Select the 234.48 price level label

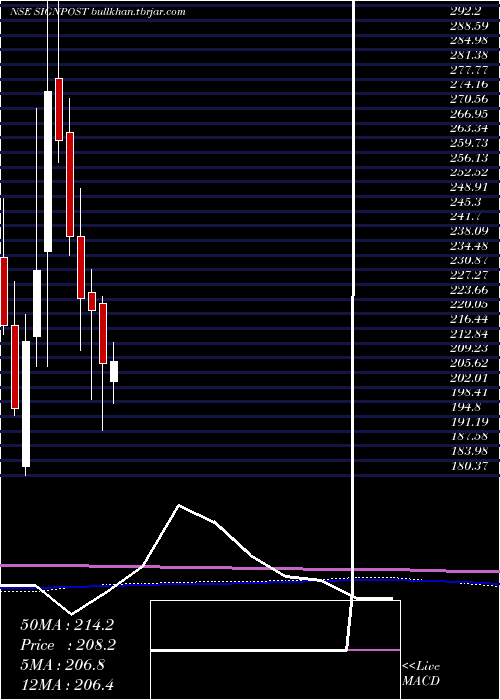point(469,247)
